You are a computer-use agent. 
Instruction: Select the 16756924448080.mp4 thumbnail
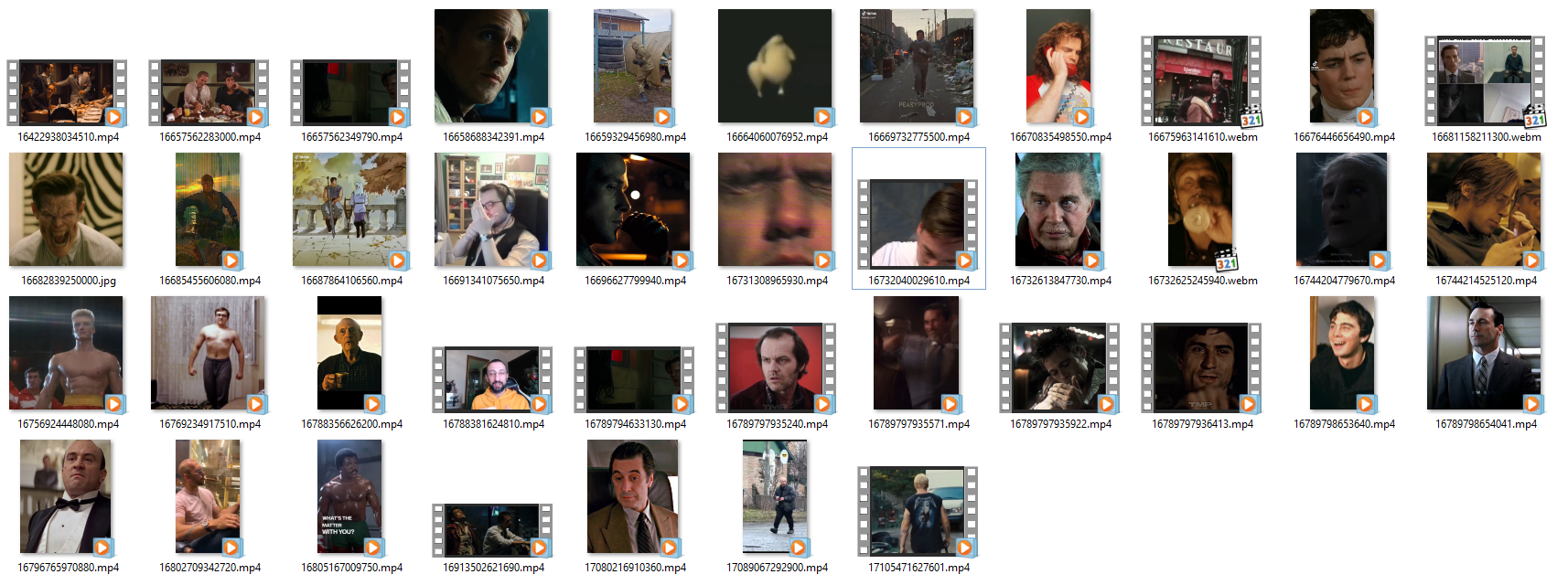tap(66, 353)
